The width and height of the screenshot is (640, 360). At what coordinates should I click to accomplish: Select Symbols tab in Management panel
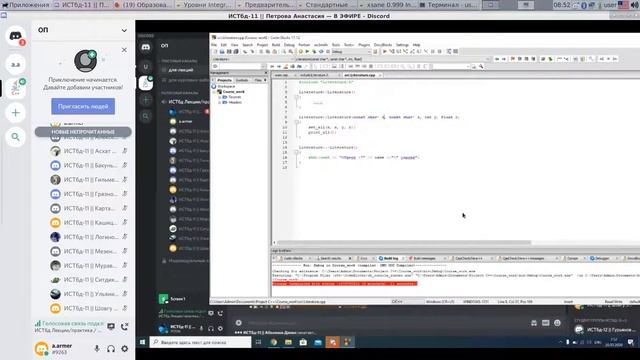click(242, 80)
